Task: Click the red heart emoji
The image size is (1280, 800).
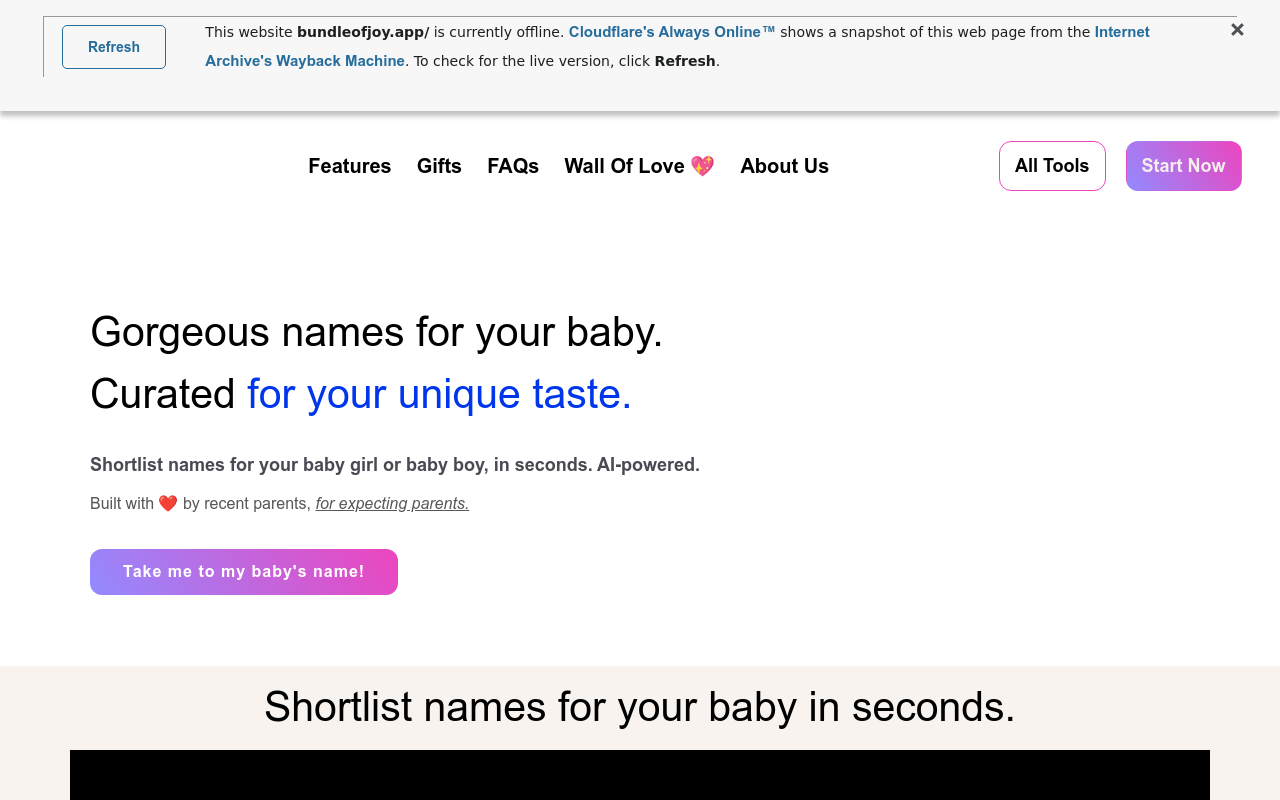Action: point(168,503)
